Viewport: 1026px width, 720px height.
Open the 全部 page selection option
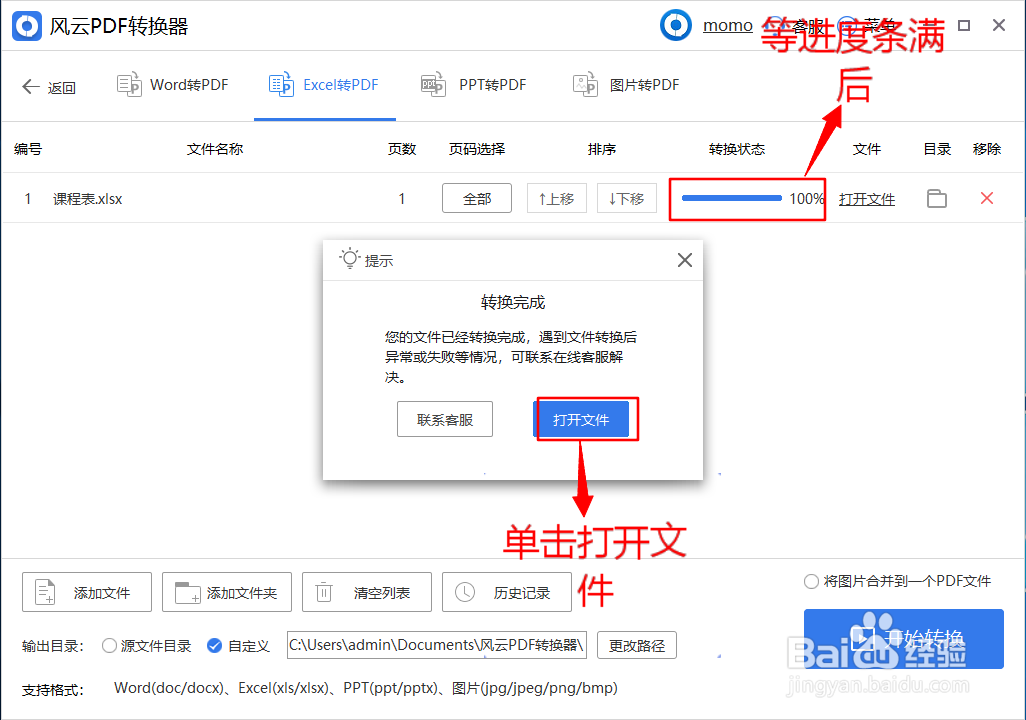pyautogui.click(x=477, y=198)
